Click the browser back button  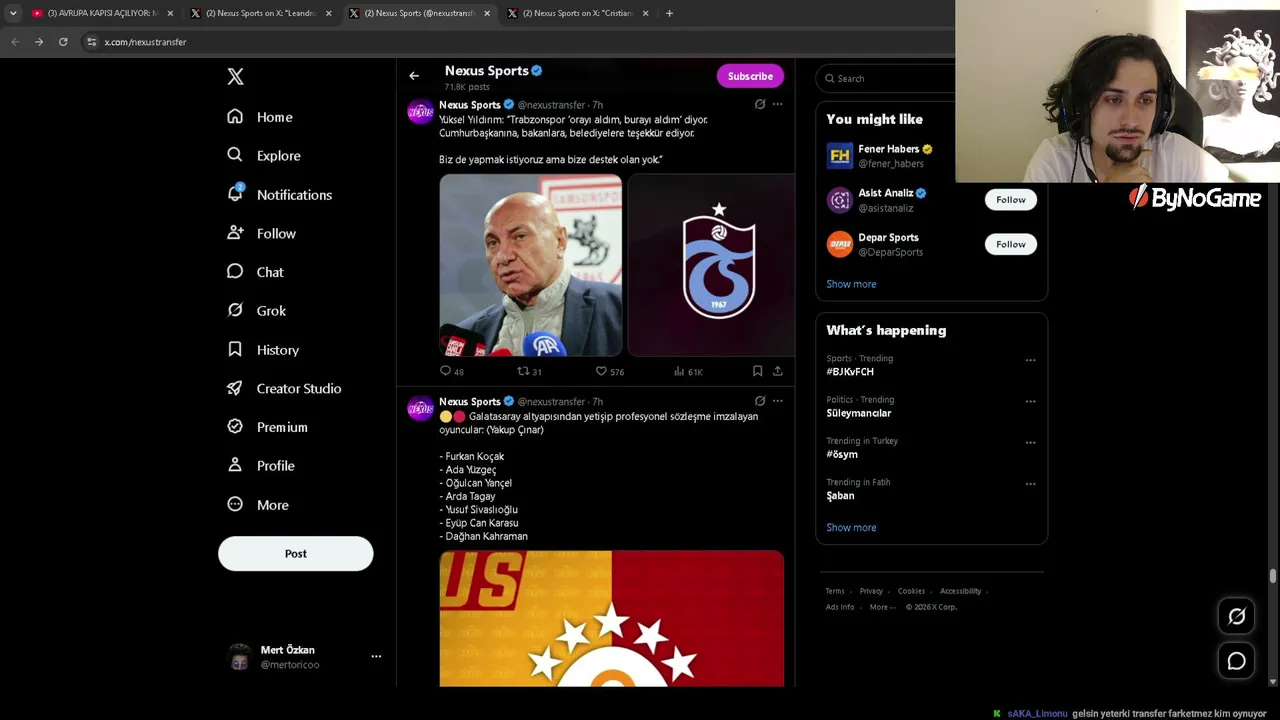point(15,42)
